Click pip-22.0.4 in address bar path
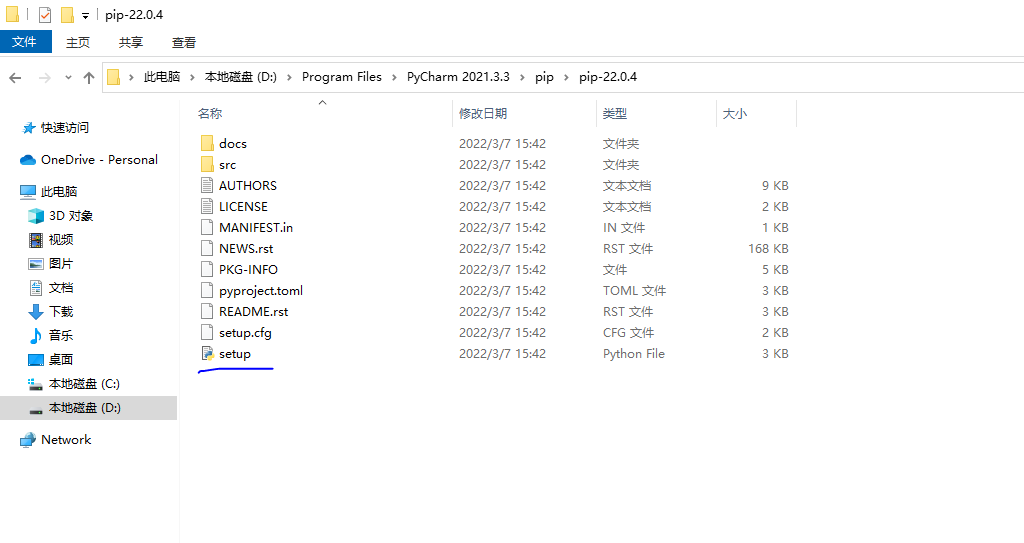 (x=607, y=77)
